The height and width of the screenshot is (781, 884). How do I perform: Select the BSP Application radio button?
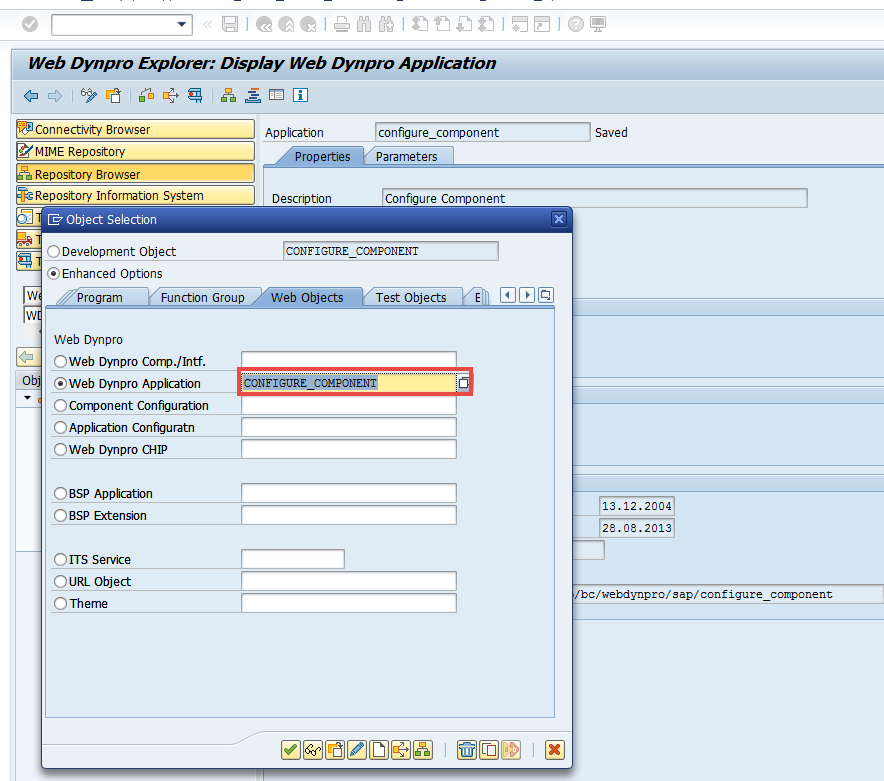(60, 493)
